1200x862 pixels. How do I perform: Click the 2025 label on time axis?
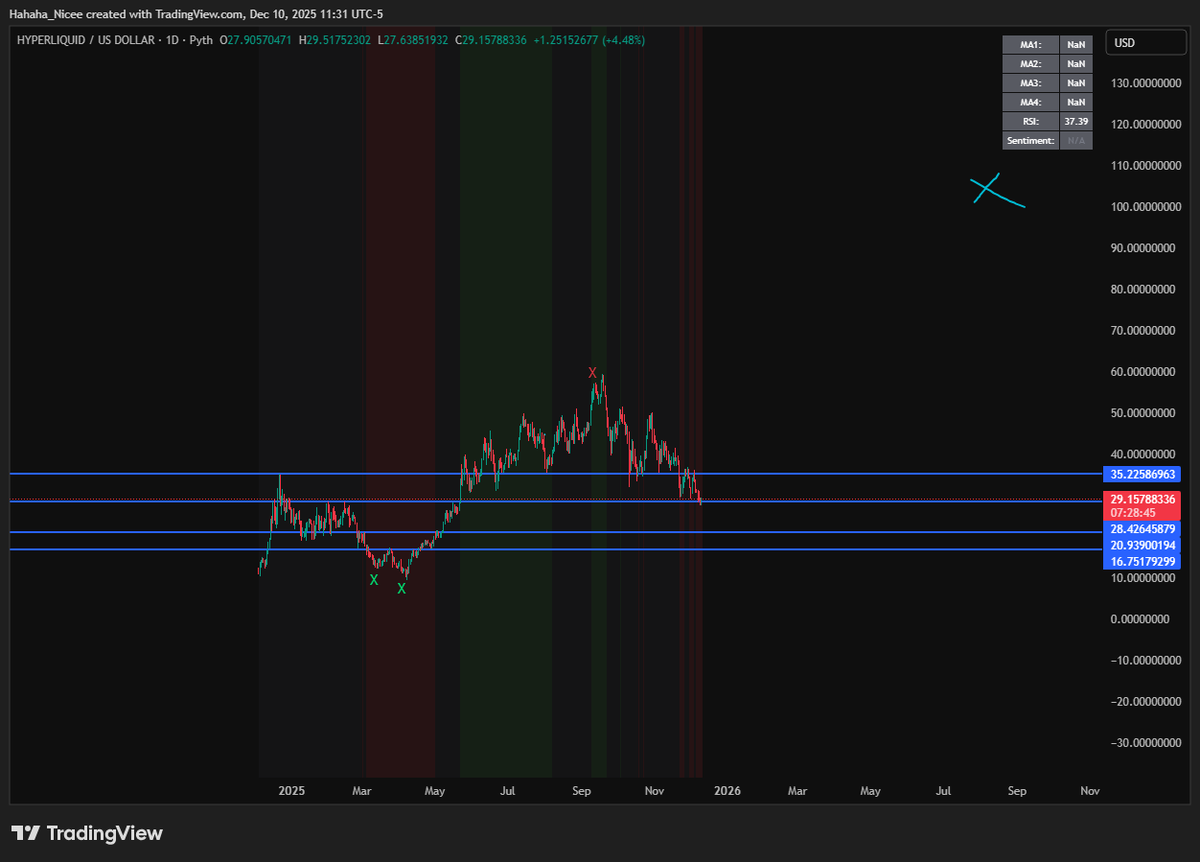(x=291, y=791)
